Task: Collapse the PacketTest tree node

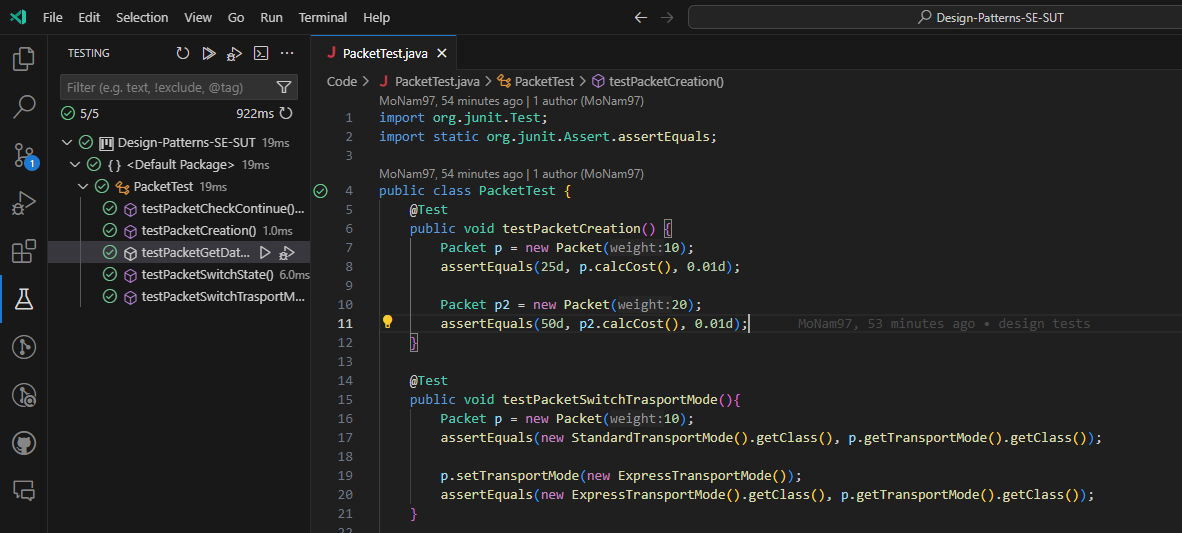Action: click(x=82, y=186)
